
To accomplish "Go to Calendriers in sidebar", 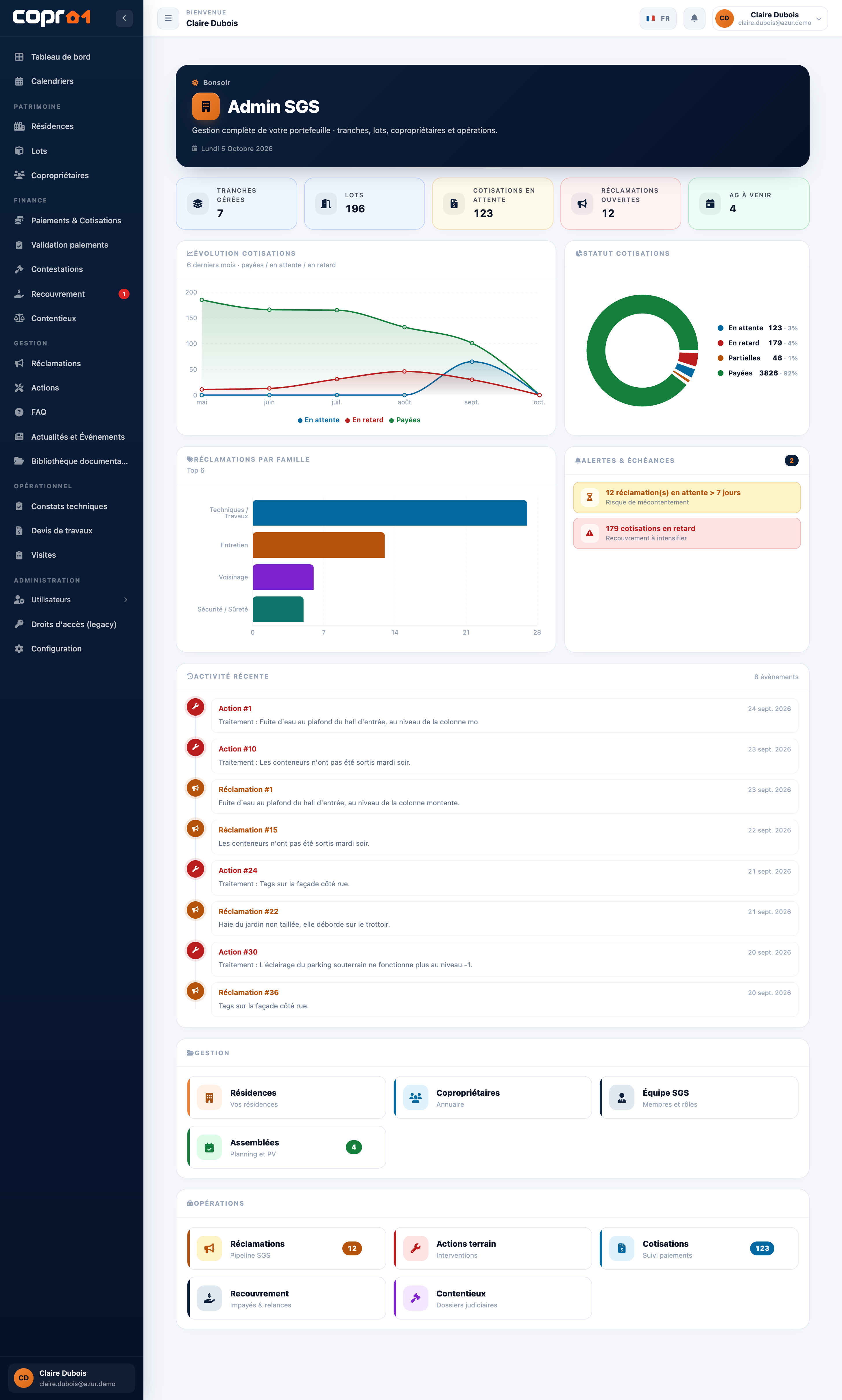I will point(71,81).
